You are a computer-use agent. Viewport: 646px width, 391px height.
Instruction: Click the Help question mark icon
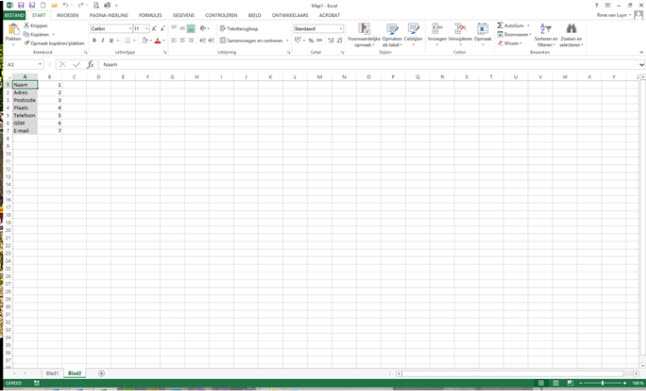click(x=596, y=5)
